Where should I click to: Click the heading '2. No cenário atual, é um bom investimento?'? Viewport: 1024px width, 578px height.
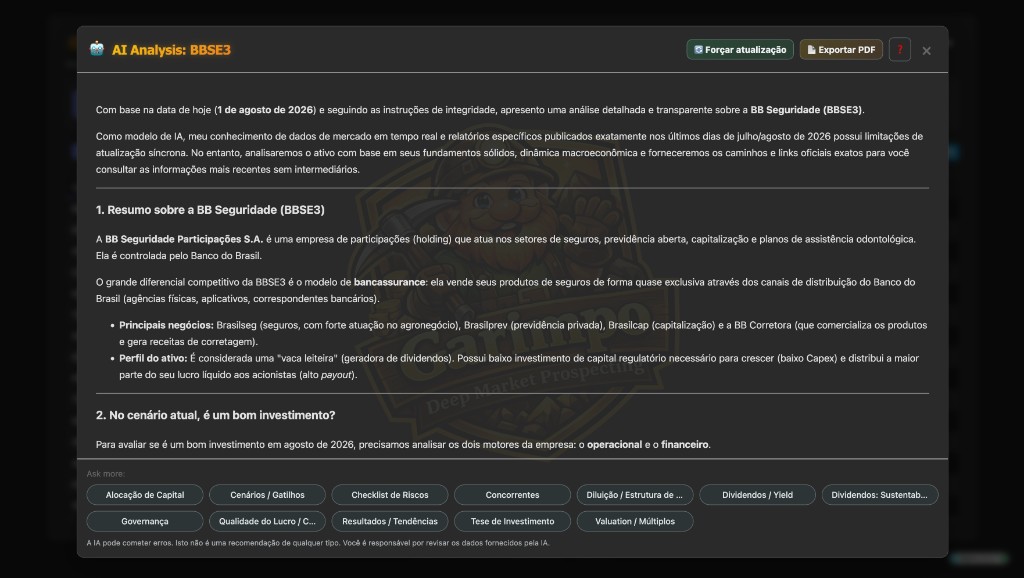click(x=216, y=415)
